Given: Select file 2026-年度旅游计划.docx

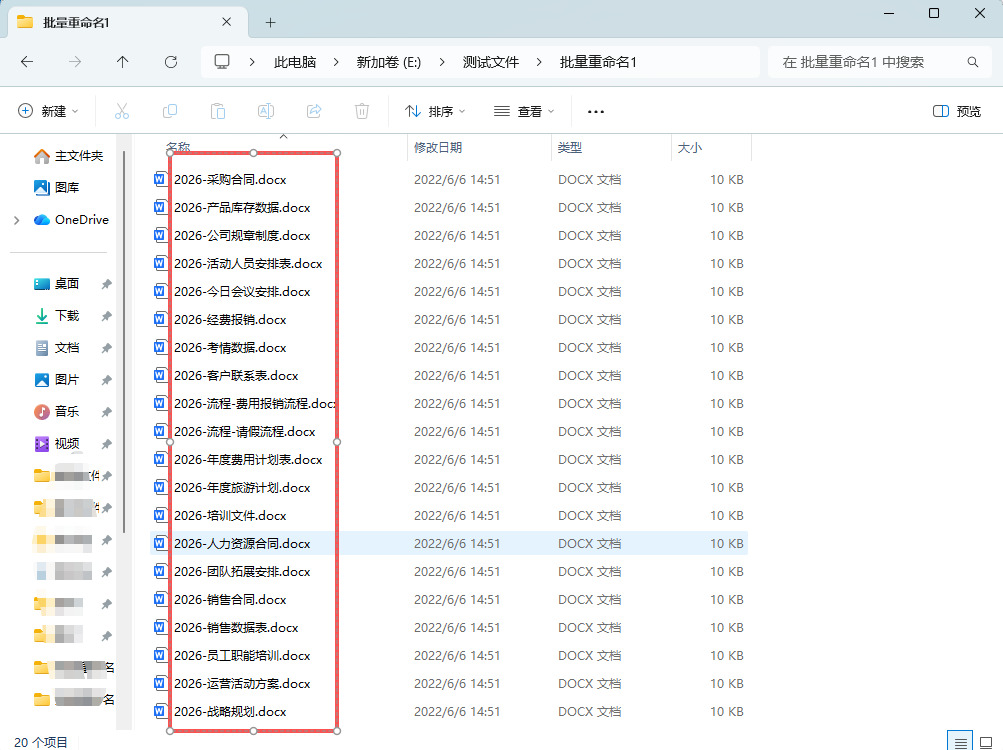Looking at the screenshot, I should [x=242, y=487].
